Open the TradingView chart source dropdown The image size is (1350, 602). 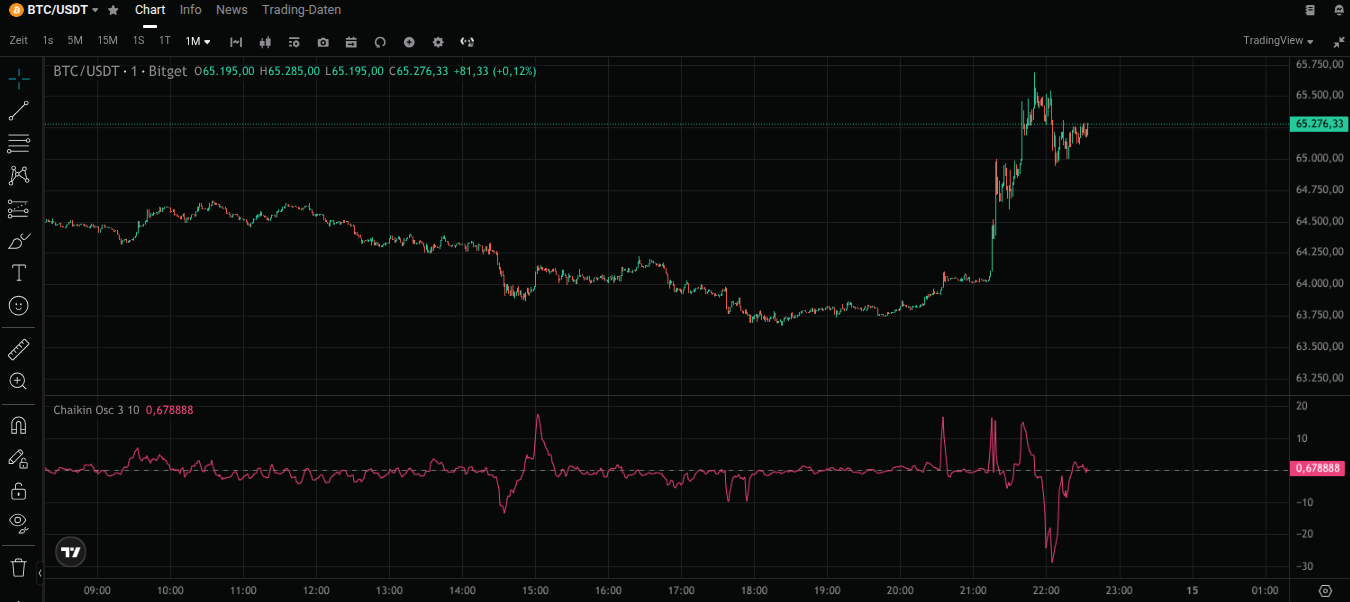(1278, 41)
